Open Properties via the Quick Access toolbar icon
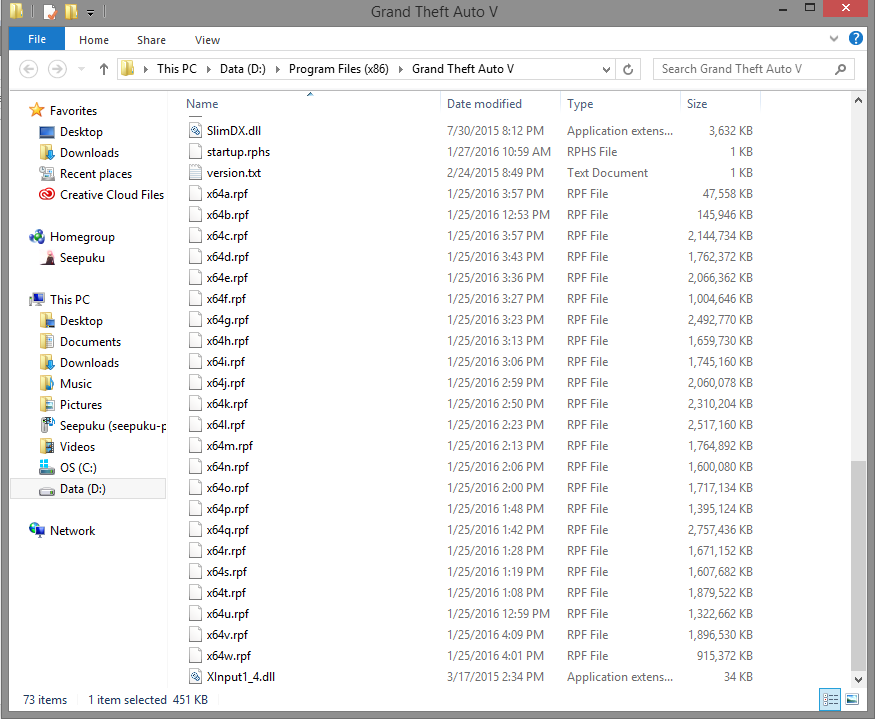 (48, 12)
